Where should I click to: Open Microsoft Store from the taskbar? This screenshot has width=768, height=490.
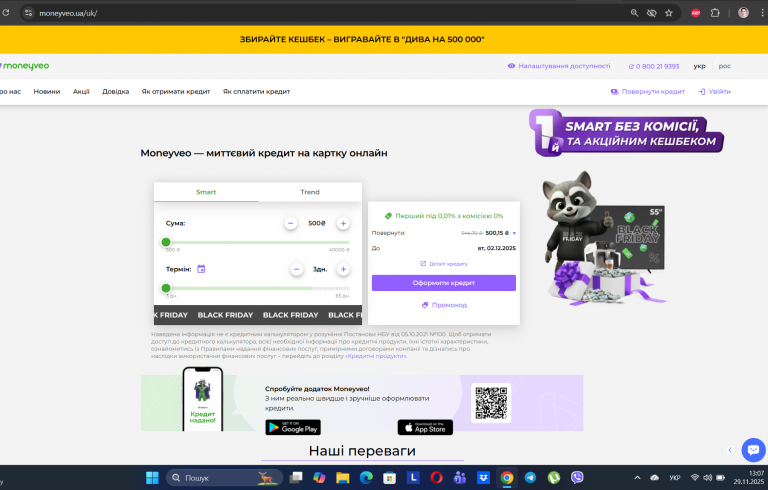pyautogui.click(x=389, y=477)
